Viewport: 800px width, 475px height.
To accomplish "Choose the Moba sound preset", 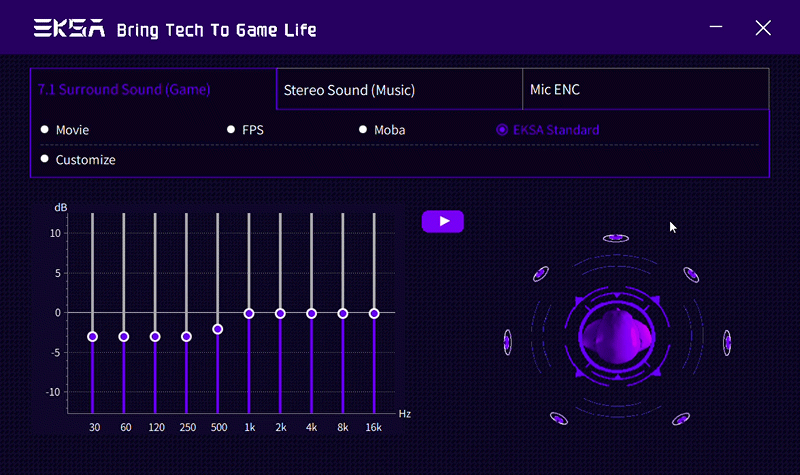I will [364, 130].
